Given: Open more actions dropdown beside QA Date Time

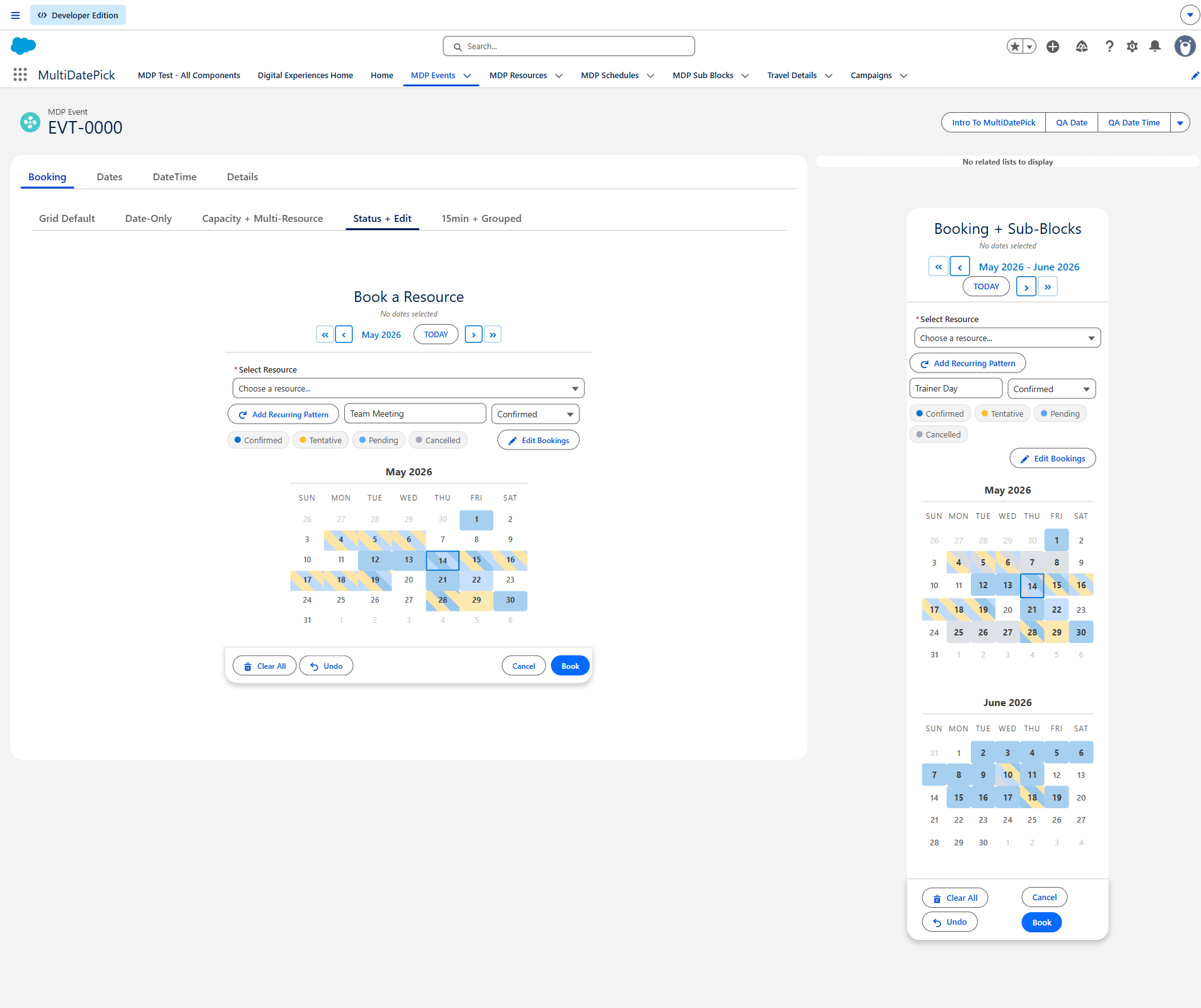Looking at the screenshot, I should coord(1180,122).
